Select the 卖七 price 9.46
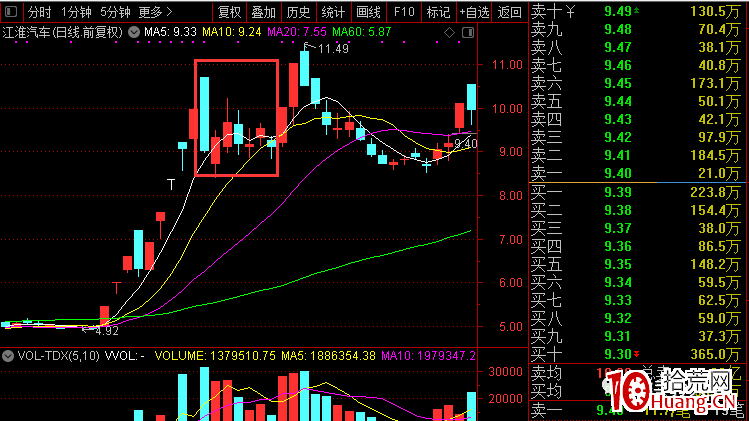Viewport: 749px width, 421px height. pyautogui.click(x=618, y=65)
